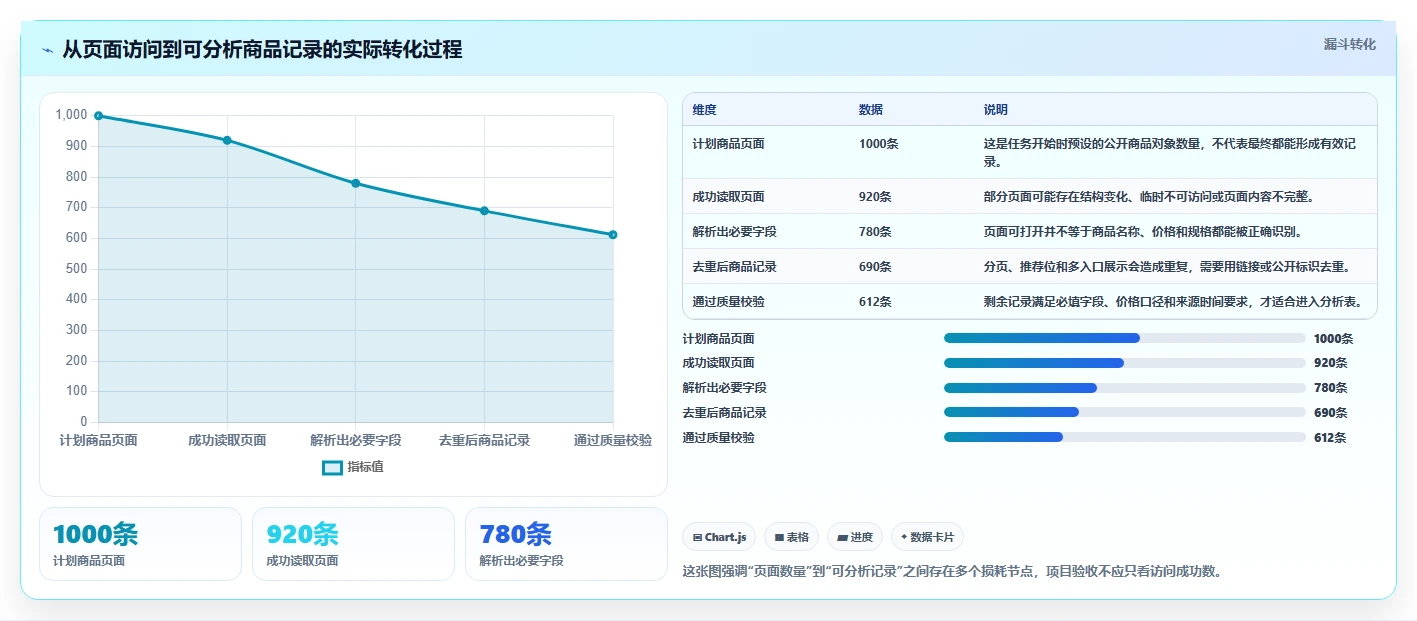
Task: Click chart data point at 通过质量校验
Action: pos(613,235)
